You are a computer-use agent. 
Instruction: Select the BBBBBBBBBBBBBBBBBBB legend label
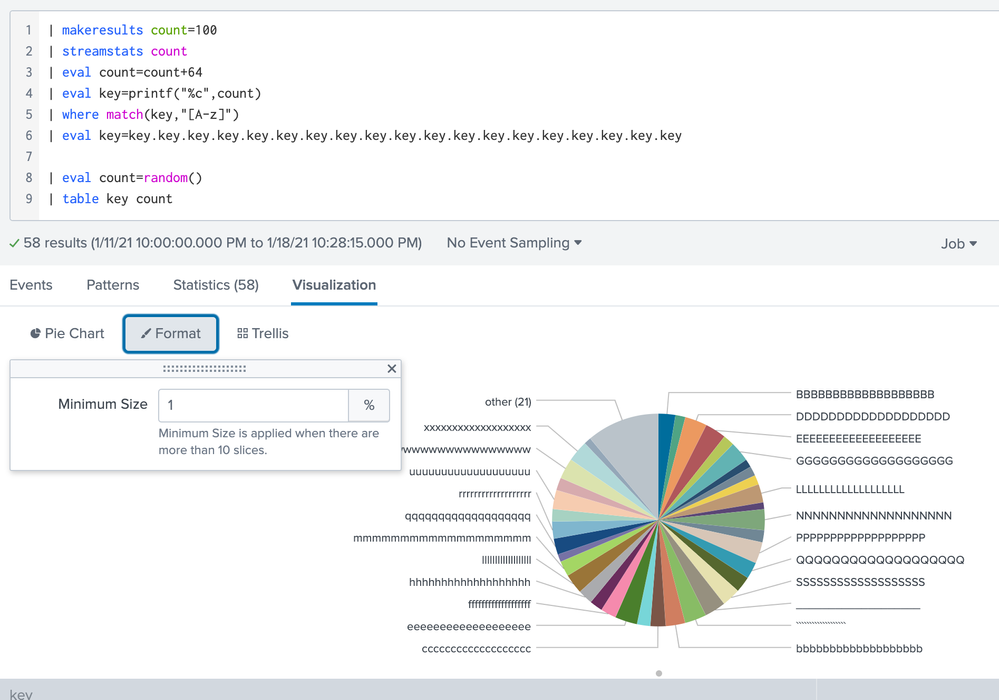pyautogui.click(x=865, y=394)
